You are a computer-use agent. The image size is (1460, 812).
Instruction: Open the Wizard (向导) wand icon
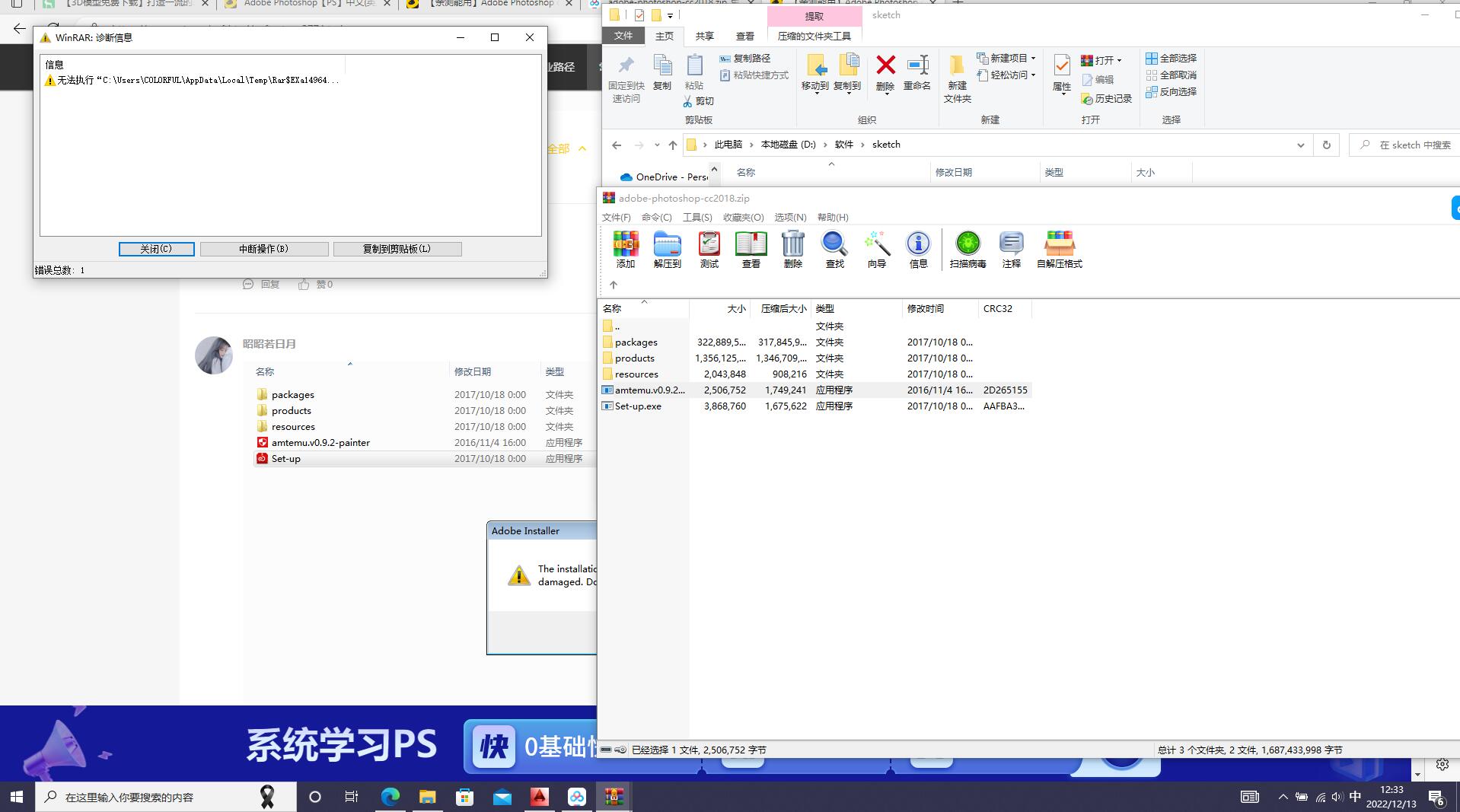tap(876, 249)
